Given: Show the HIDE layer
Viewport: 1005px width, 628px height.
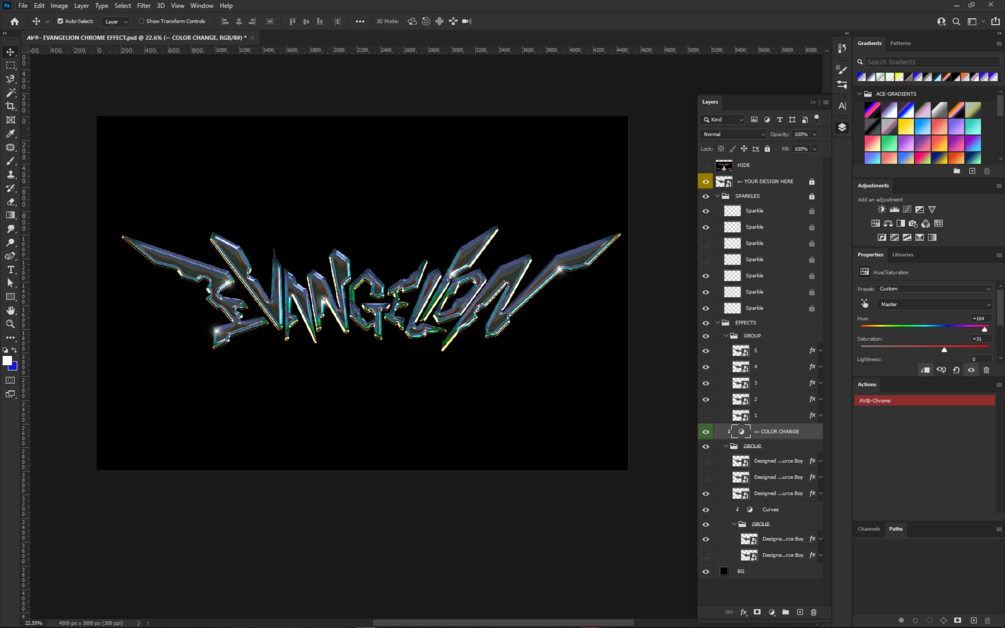Looking at the screenshot, I should coord(706,165).
